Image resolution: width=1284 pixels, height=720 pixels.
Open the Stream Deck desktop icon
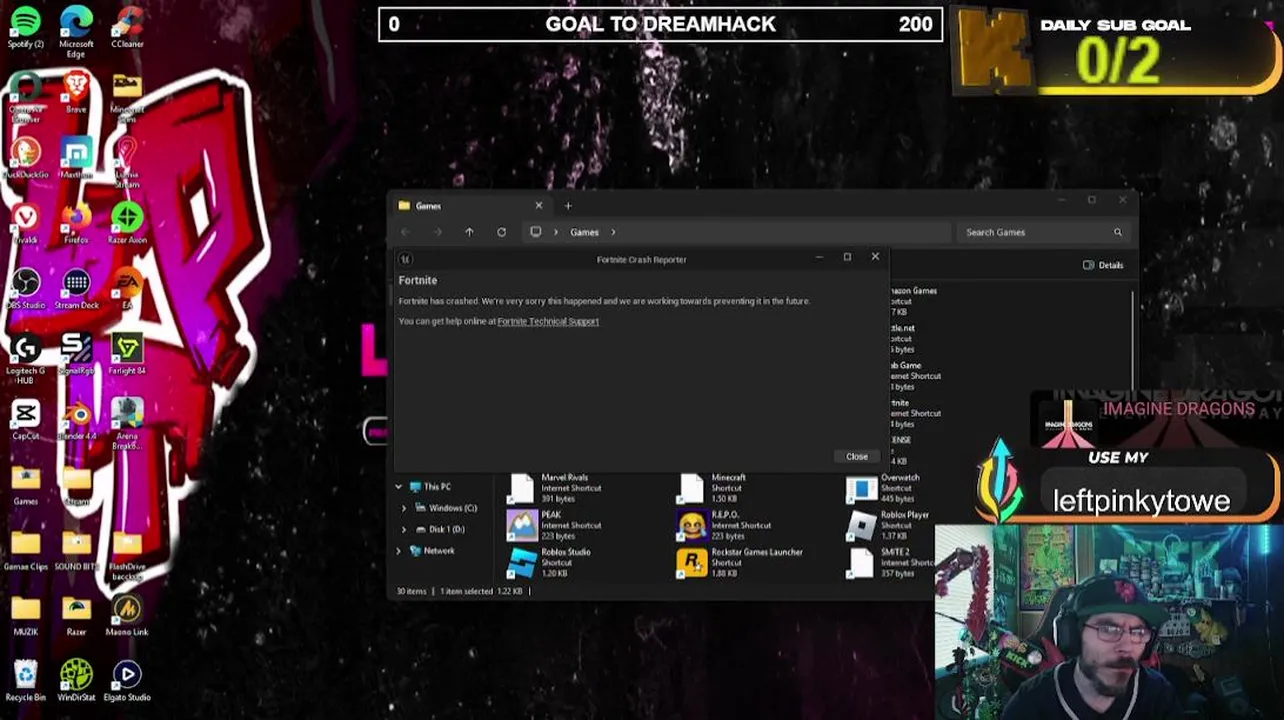pyautogui.click(x=76, y=289)
